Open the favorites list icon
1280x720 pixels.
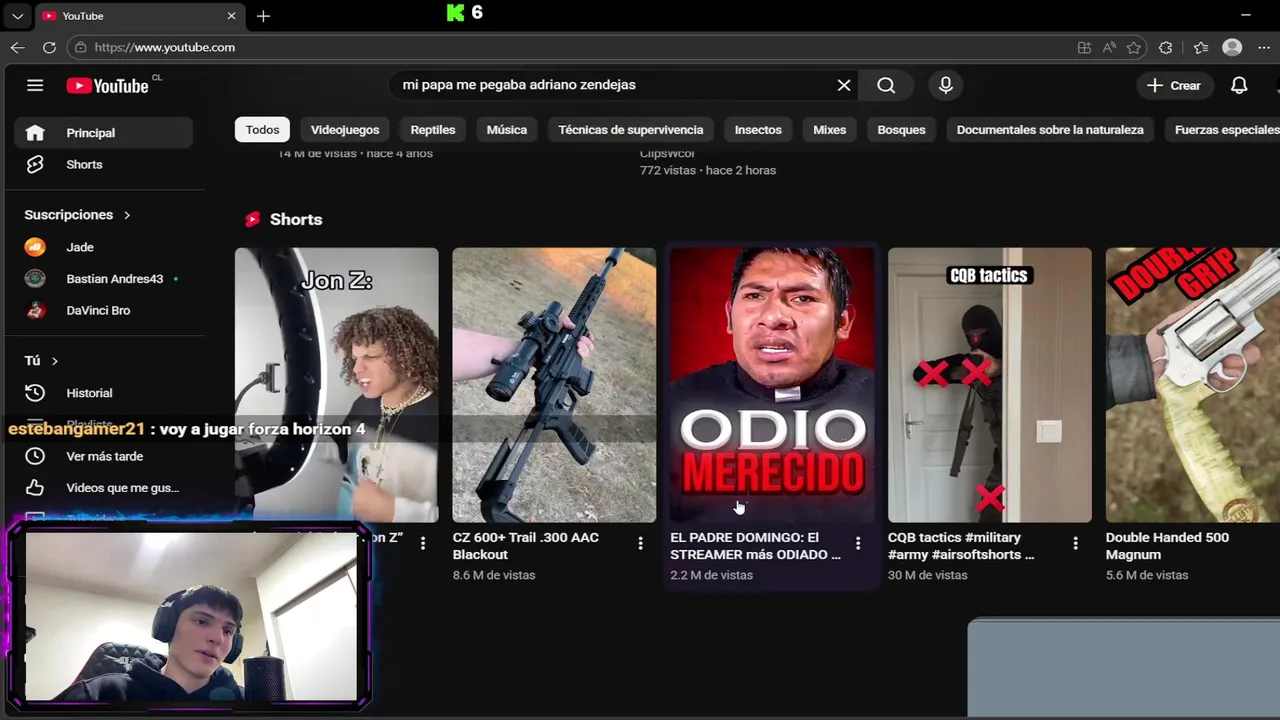1201,47
